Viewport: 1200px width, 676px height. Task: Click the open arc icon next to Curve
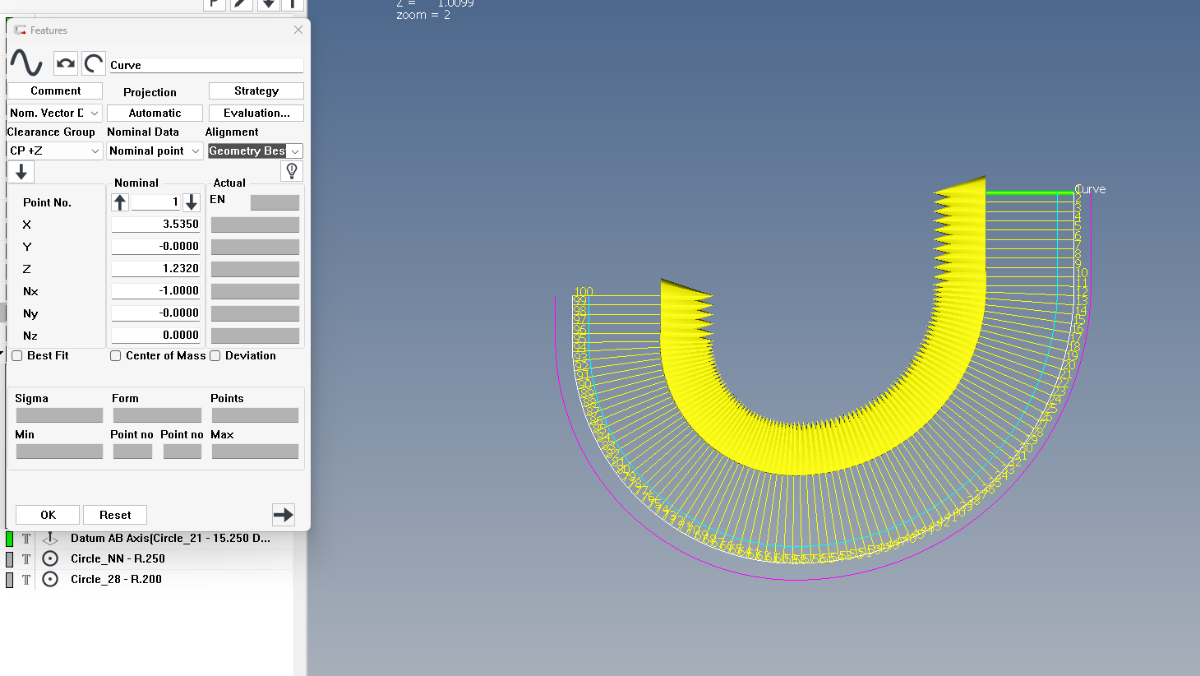[93, 64]
